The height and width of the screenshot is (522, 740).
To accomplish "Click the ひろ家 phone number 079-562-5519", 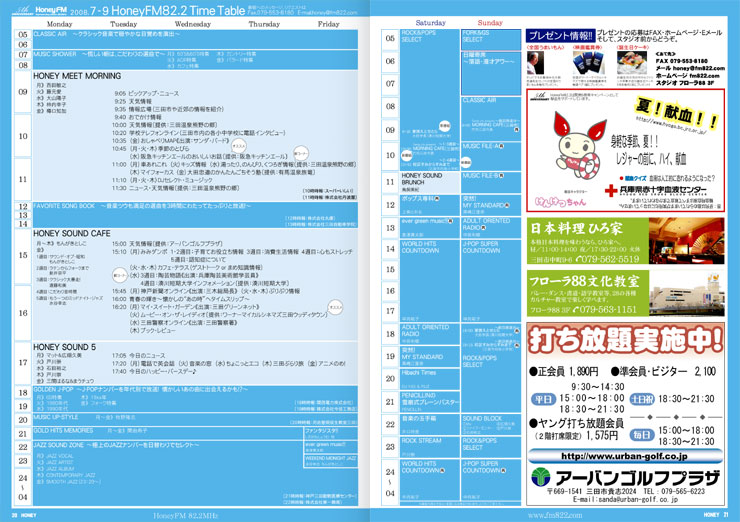I will point(607,259).
